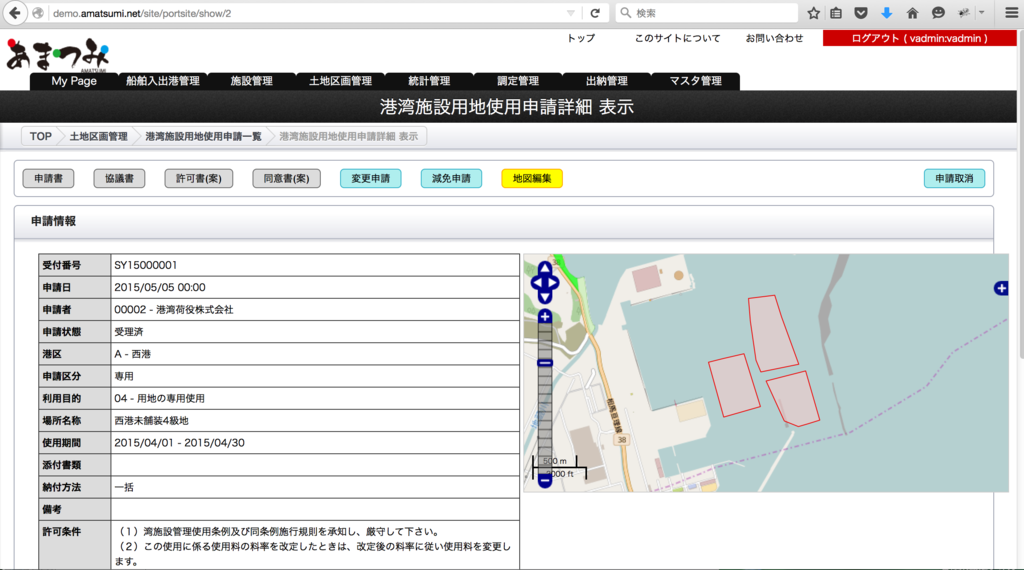Screen dimensions: 1024x570
Task: Switch to the 施設管理 tab
Action: pyautogui.click(x=251, y=81)
